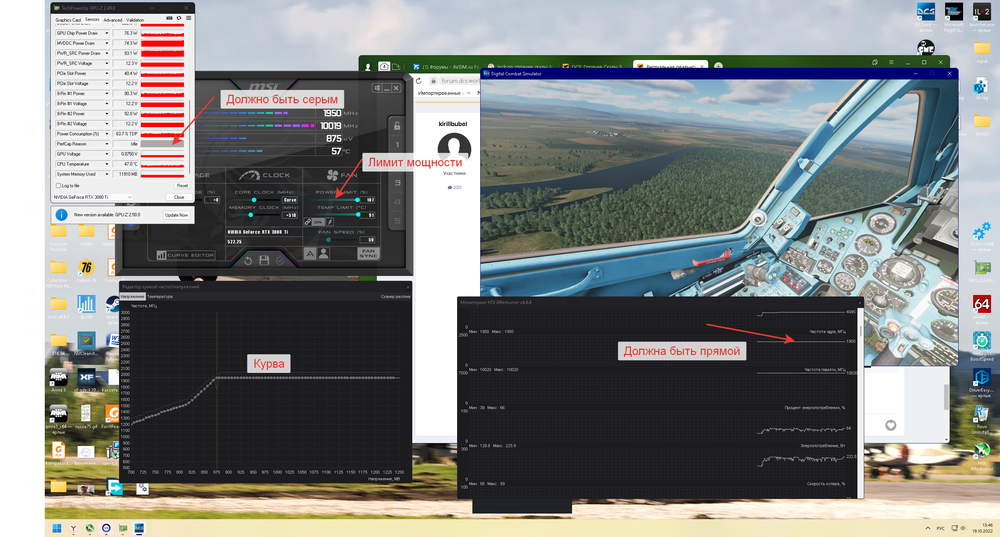1000x537 pixels.
Task: Switch to Sensors tab in GPU-Z
Action: tap(92, 20)
